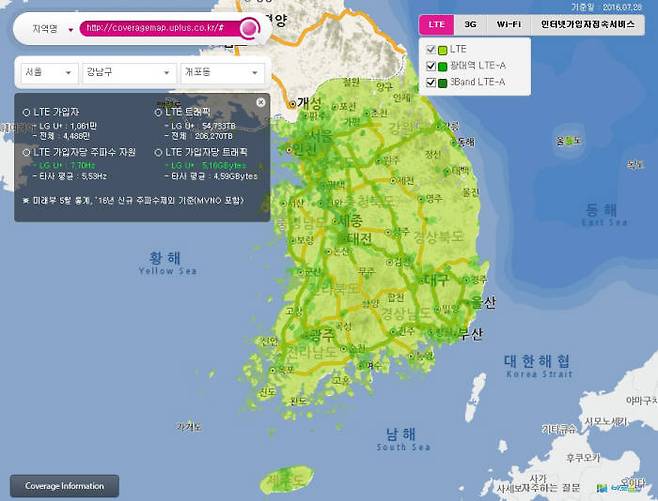
Task: Select LTE 가입자당 트래픽 option
Action: click(x=158, y=152)
